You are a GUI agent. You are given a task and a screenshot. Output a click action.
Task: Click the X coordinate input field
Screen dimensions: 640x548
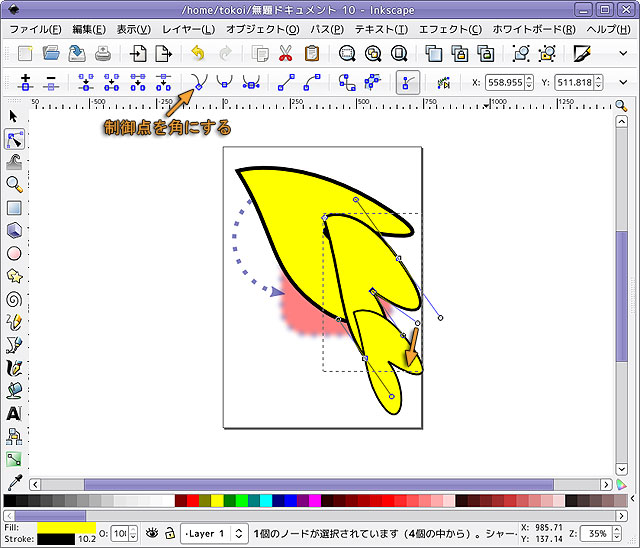[507, 82]
